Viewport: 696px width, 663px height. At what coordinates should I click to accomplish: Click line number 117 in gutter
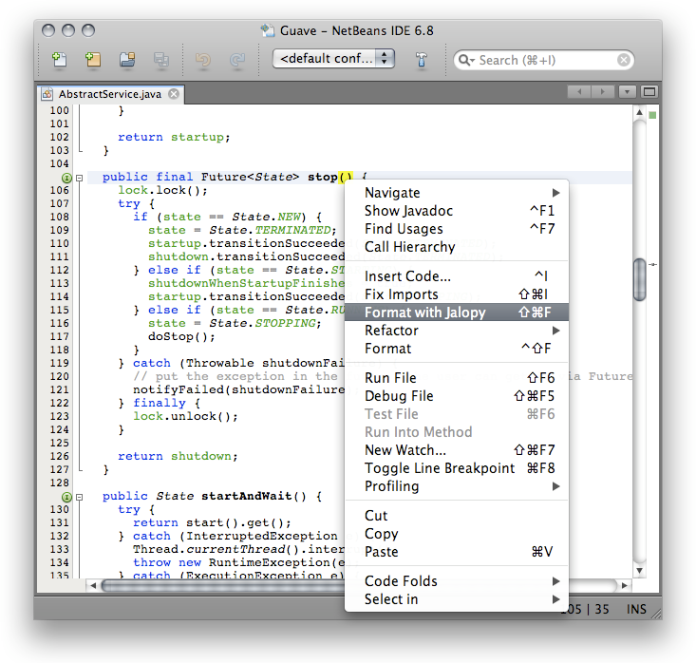pos(59,336)
